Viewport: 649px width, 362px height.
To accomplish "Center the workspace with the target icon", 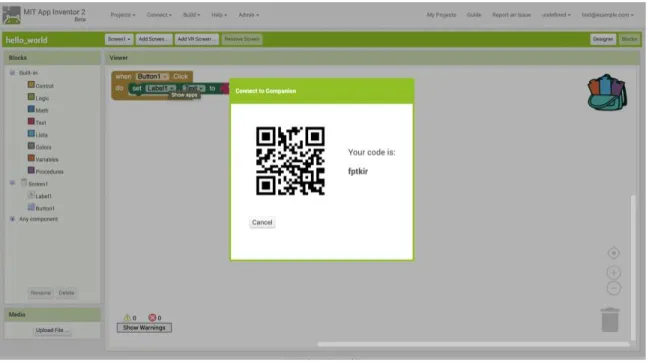I will click(613, 253).
